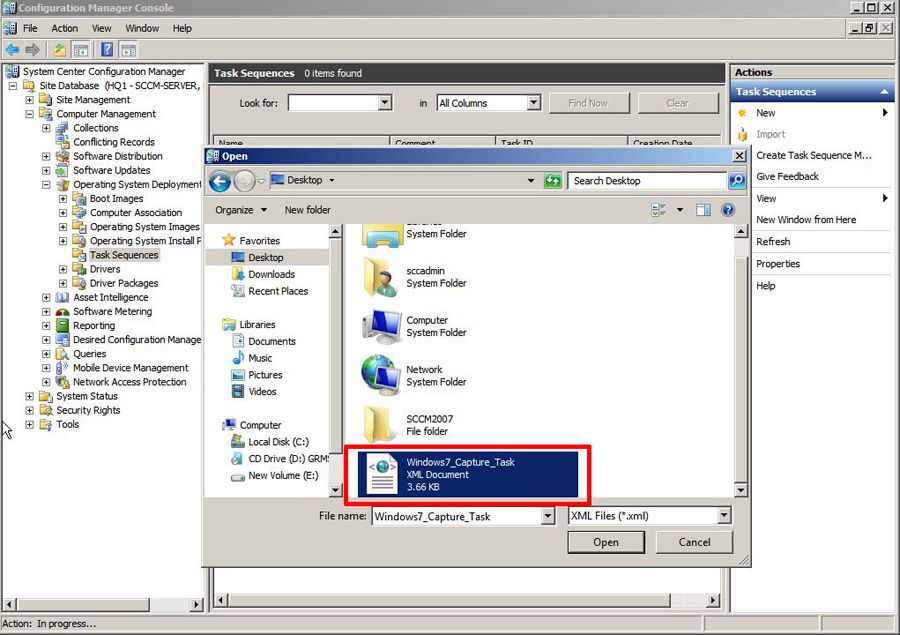Open the Window menu
This screenshot has height=635, width=900.
click(142, 28)
